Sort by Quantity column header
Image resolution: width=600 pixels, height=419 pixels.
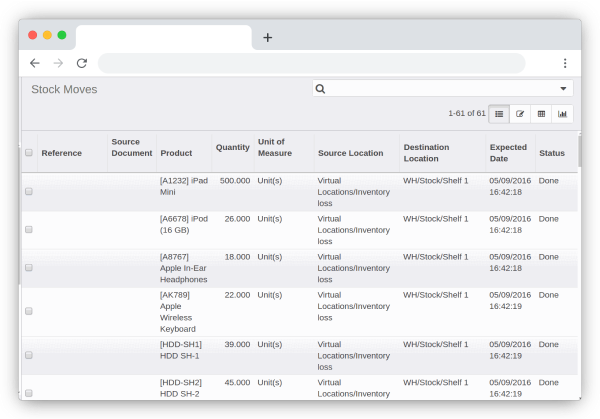pos(232,148)
